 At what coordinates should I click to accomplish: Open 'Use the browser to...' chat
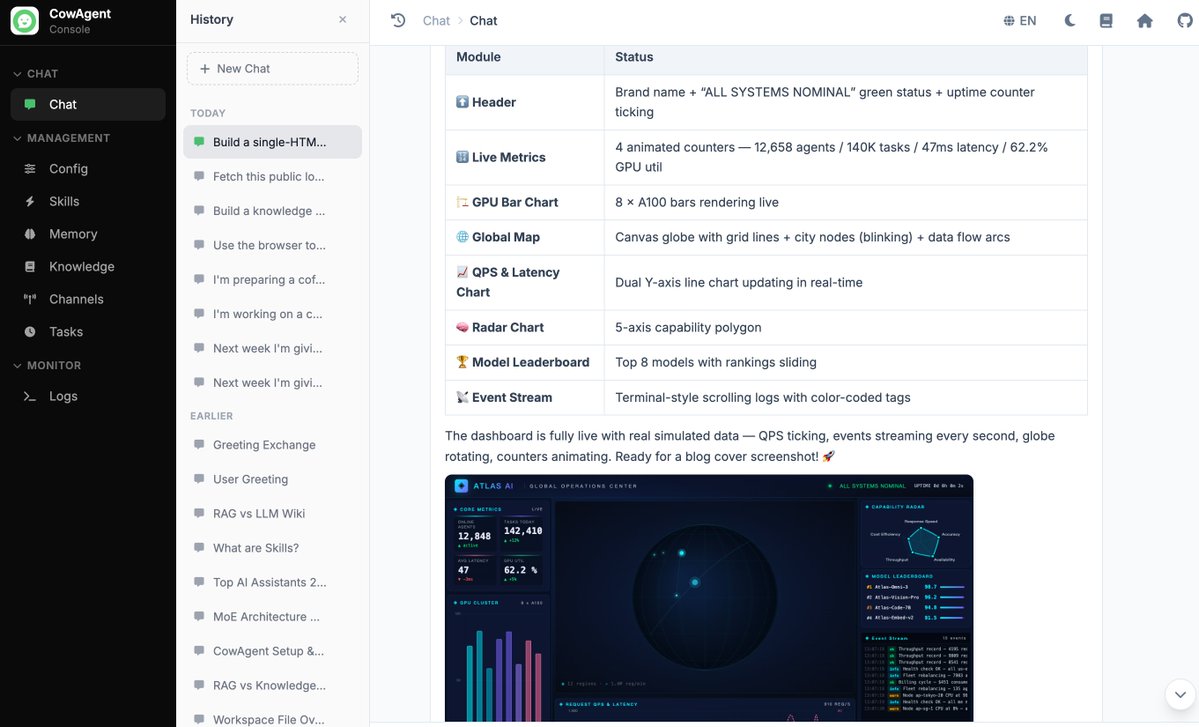coord(272,245)
